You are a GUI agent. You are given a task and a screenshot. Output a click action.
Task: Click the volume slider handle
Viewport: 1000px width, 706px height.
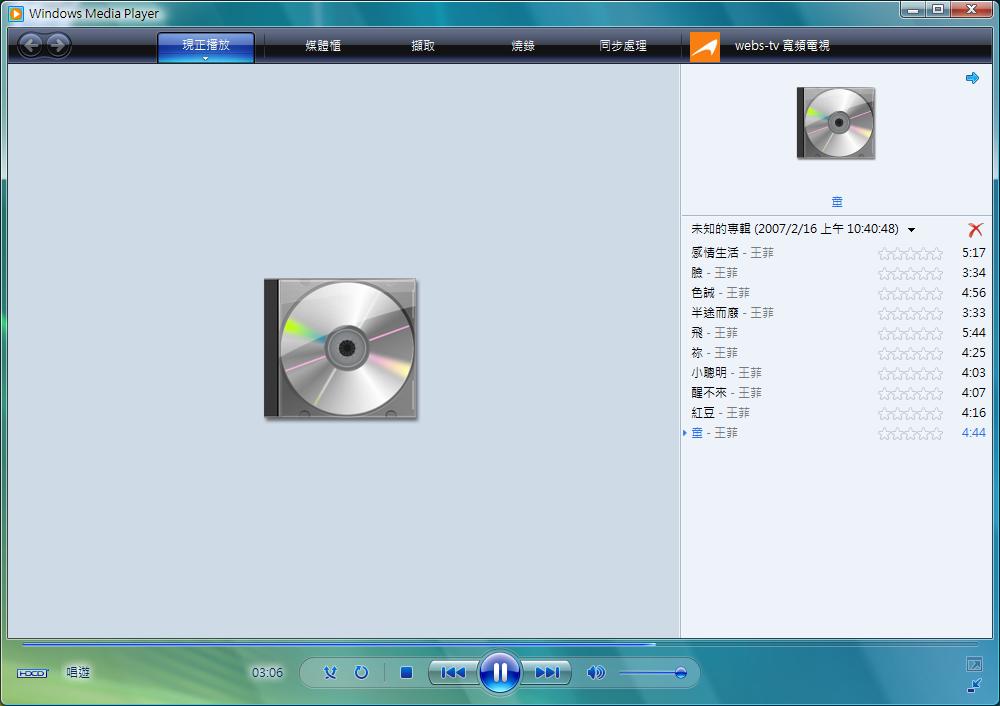coord(680,672)
